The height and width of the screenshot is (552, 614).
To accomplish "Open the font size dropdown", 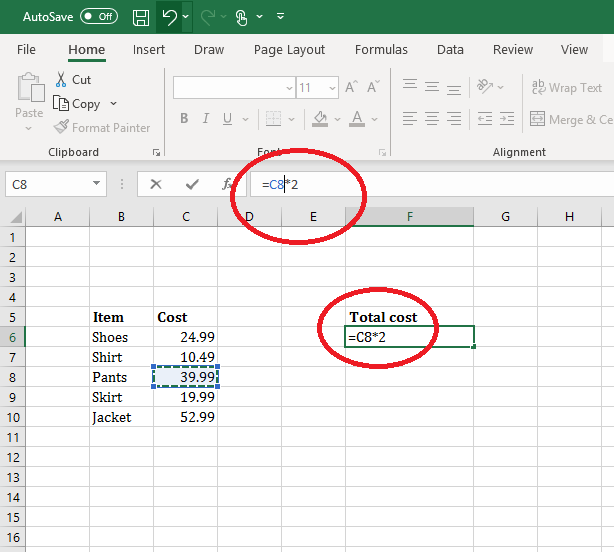I will pos(331,88).
